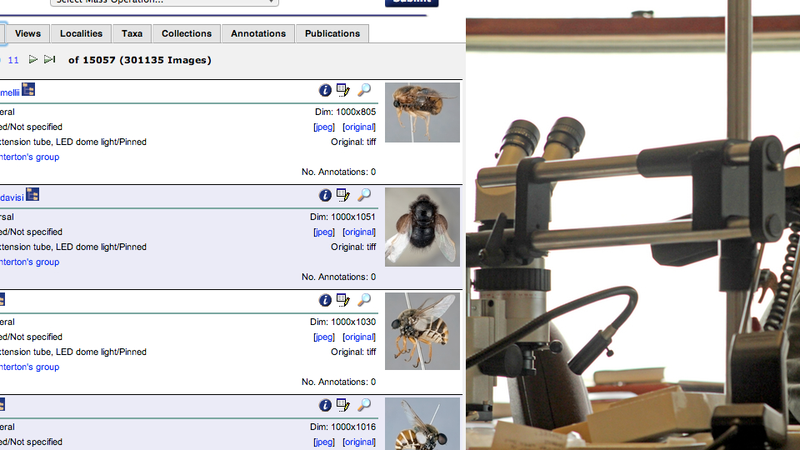This screenshot has width=800, height=450.
Task: Click magnifier icon for 1000x805 image
Action: [364, 90]
